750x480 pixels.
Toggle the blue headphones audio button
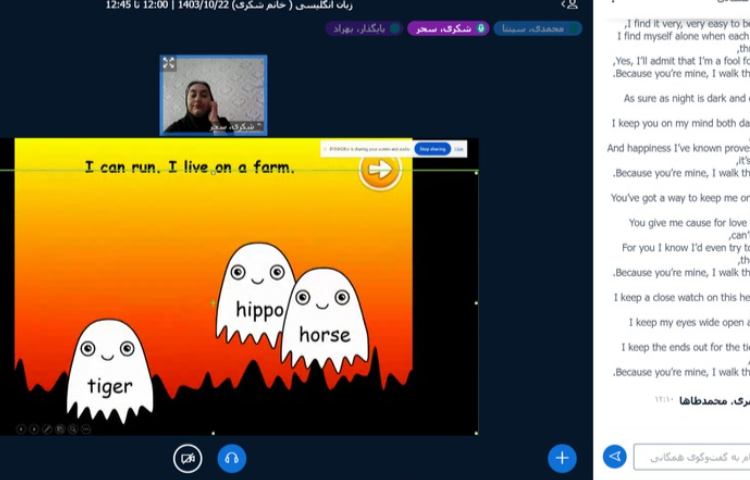pos(232,458)
